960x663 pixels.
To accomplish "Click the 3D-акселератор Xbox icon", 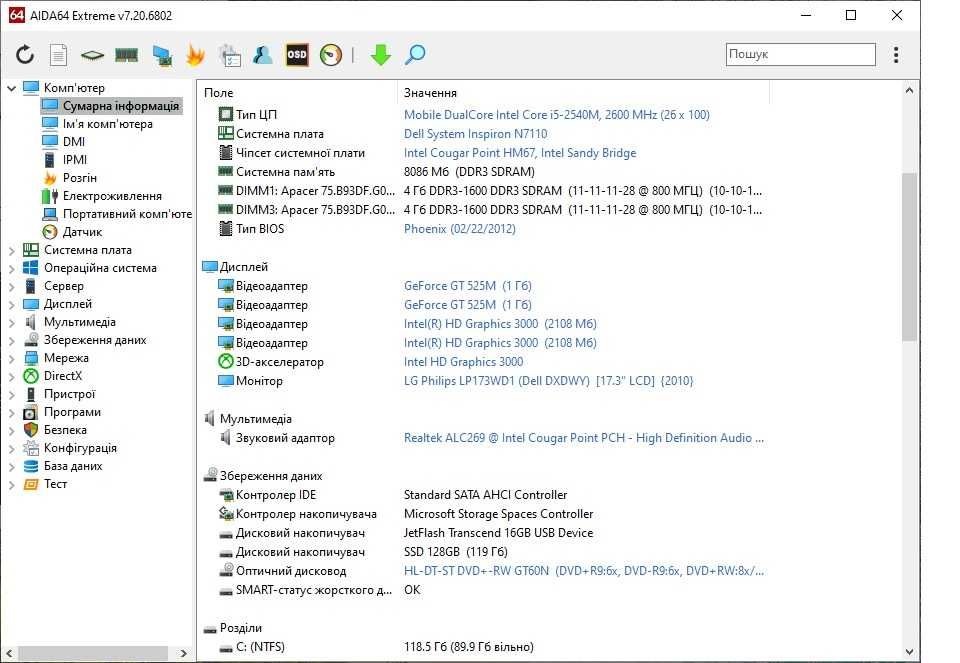I will (226, 362).
